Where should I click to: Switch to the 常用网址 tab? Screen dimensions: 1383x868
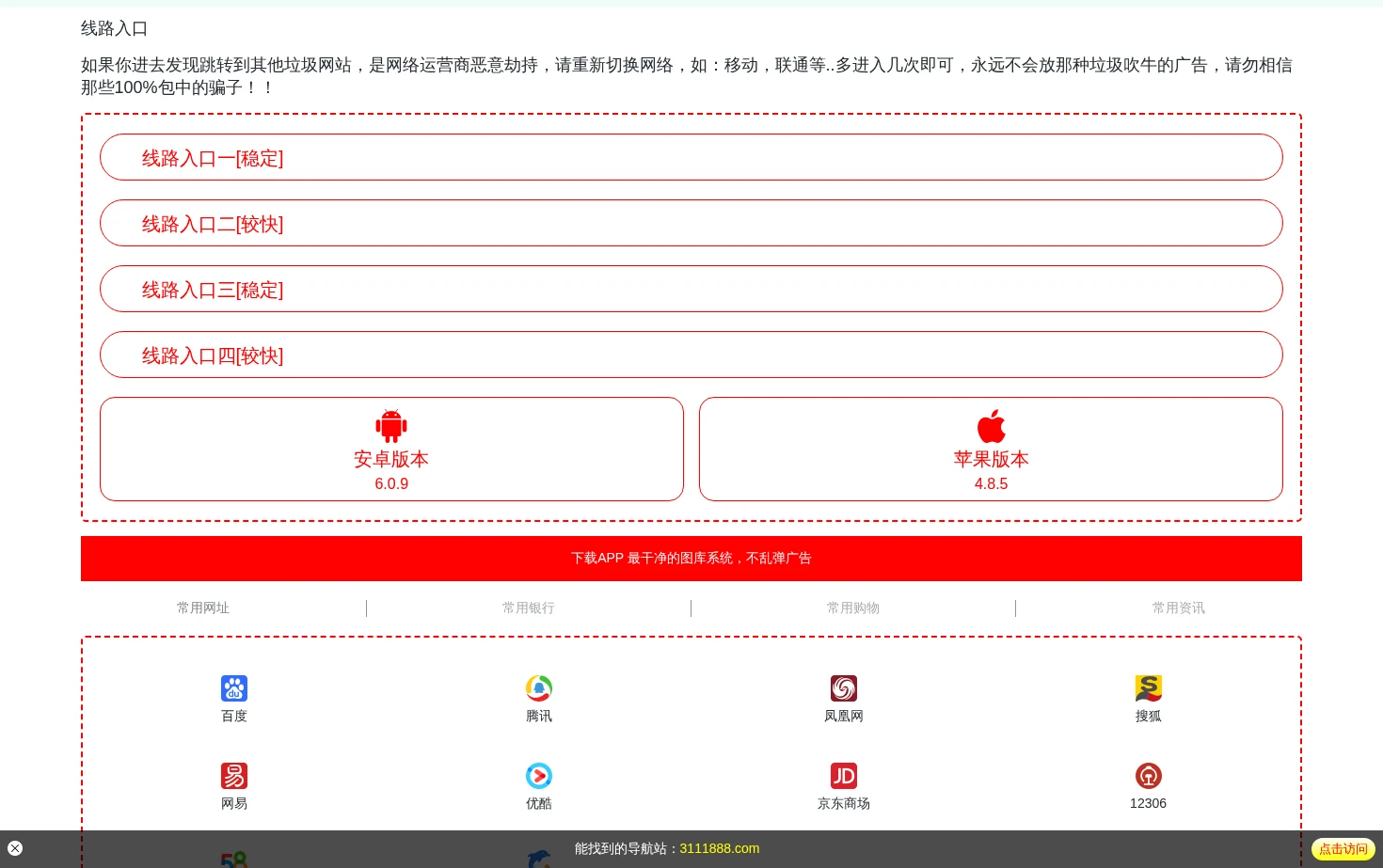coord(203,608)
